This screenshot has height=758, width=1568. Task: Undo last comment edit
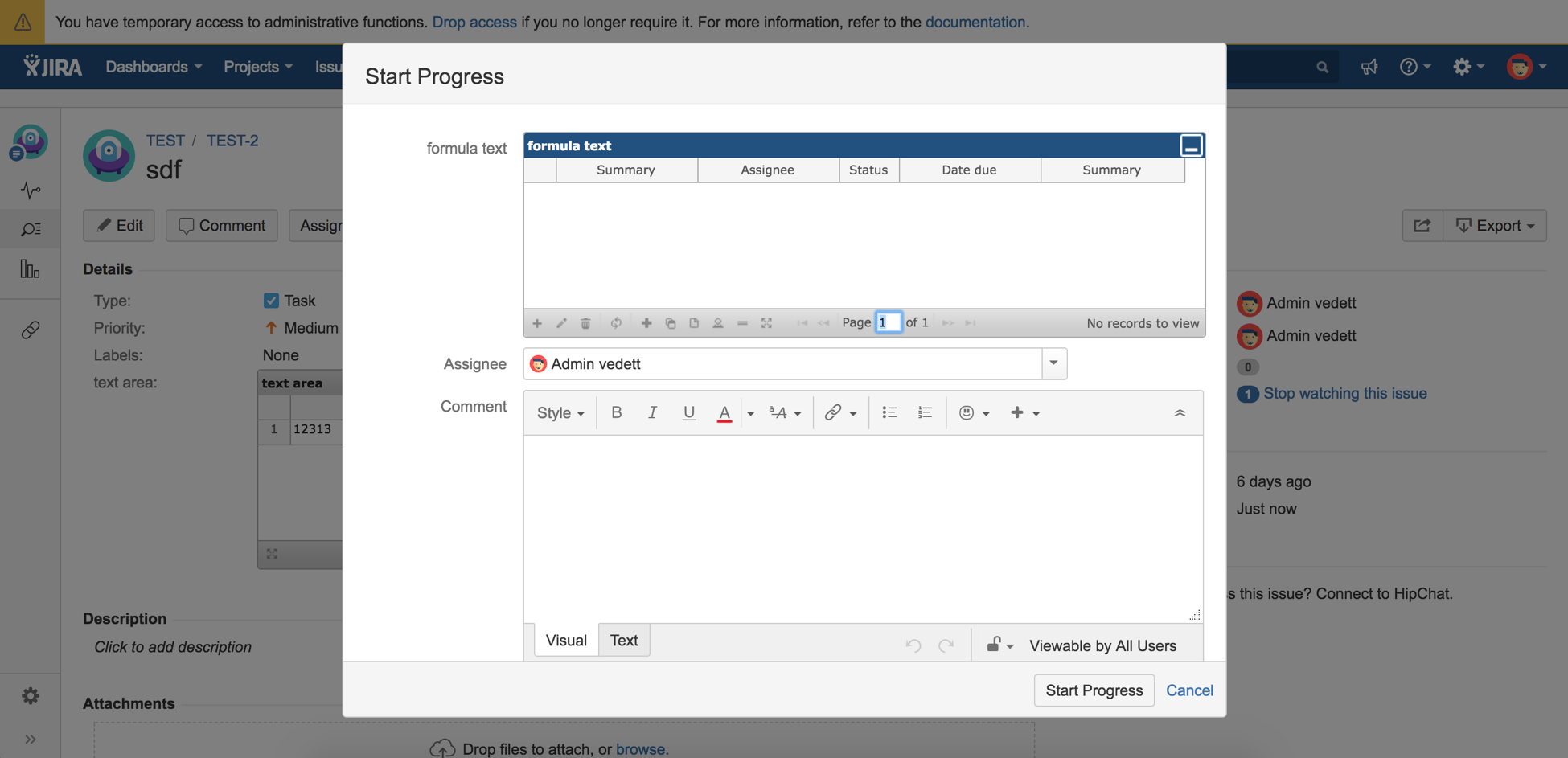tap(913, 645)
